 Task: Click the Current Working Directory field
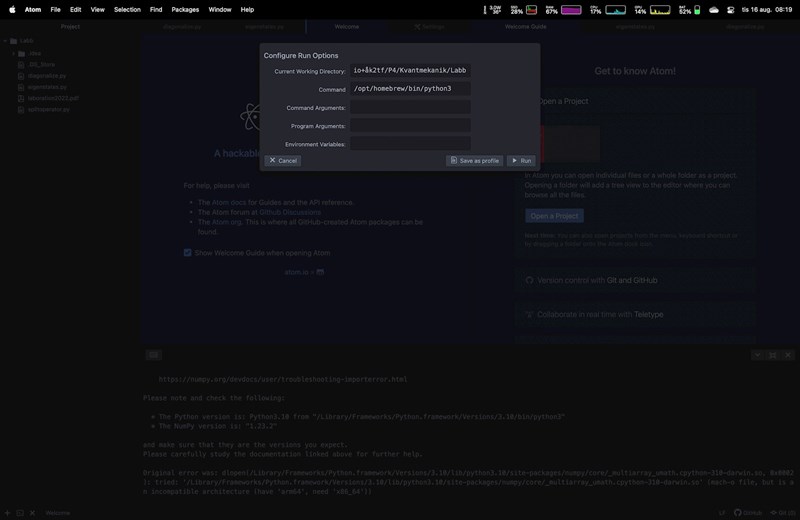[x=410, y=71]
